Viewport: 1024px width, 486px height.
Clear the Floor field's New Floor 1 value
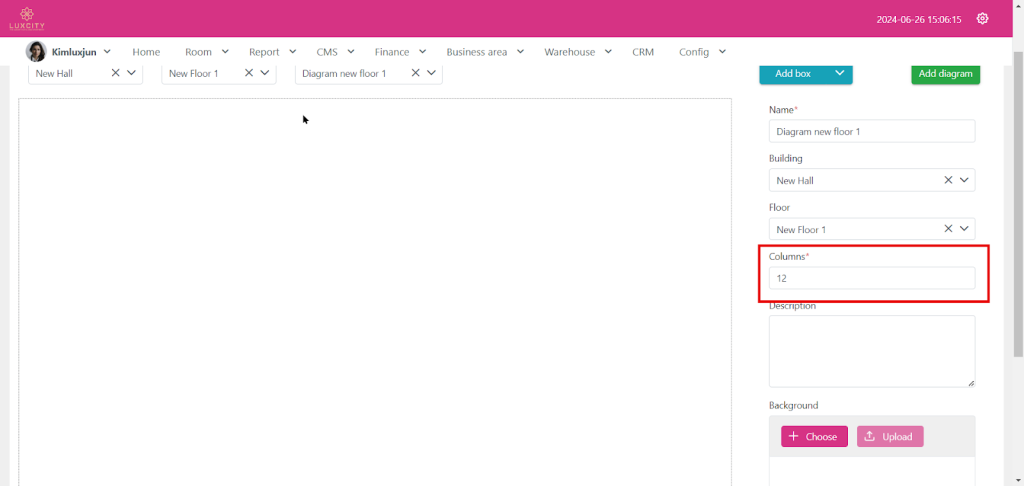(x=948, y=229)
